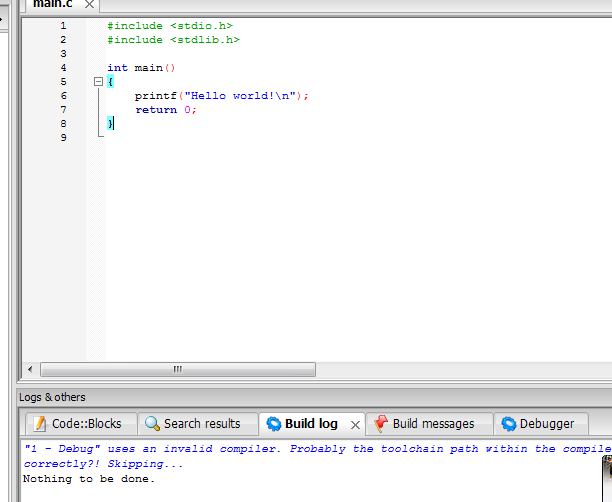The width and height of the screenshot is (612, 502).
Task: Click the gear icon on Build log tab
Action: pos(274,424)
